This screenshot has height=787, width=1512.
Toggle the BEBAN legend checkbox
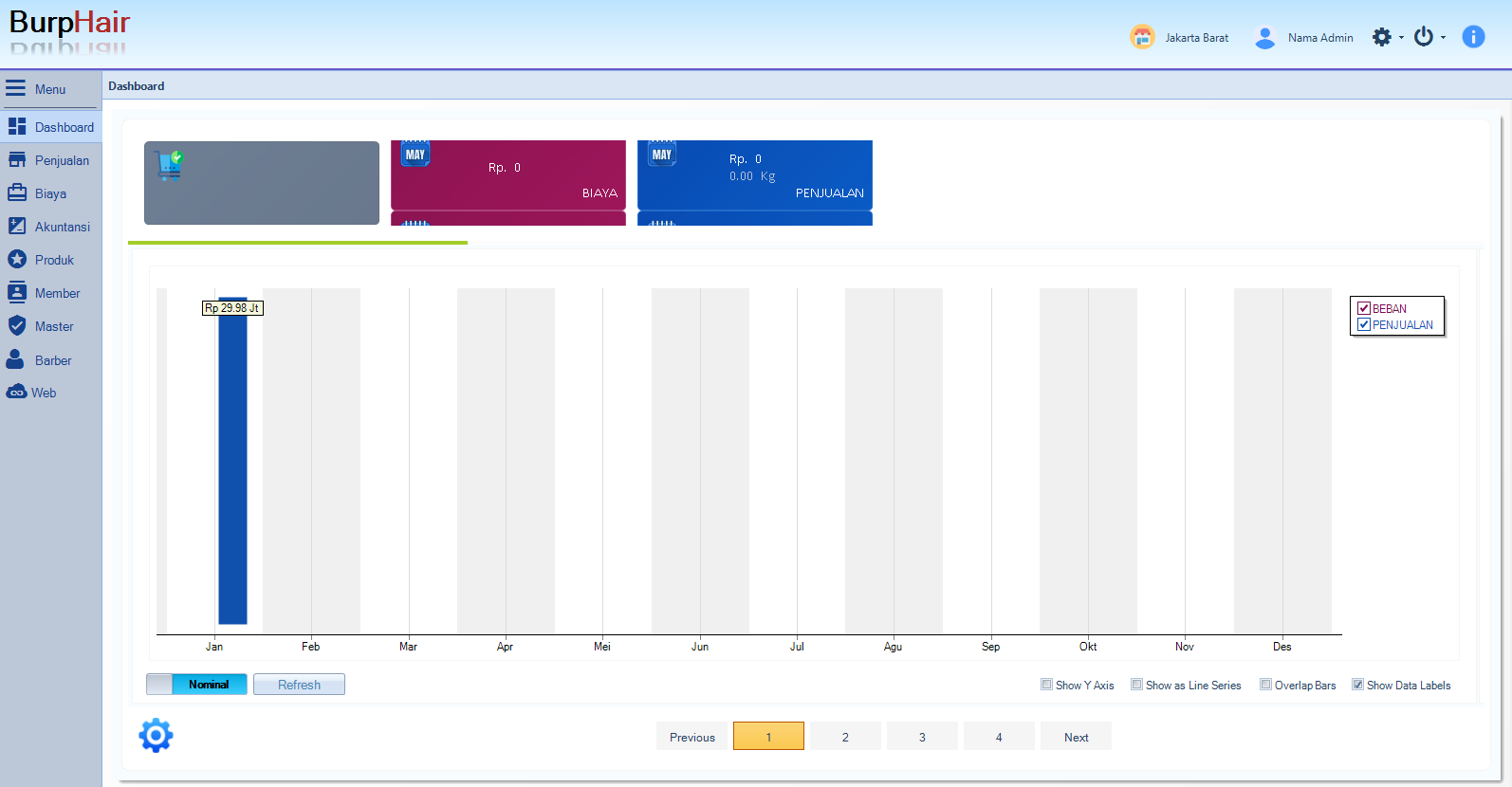(x=1364, y=308)
